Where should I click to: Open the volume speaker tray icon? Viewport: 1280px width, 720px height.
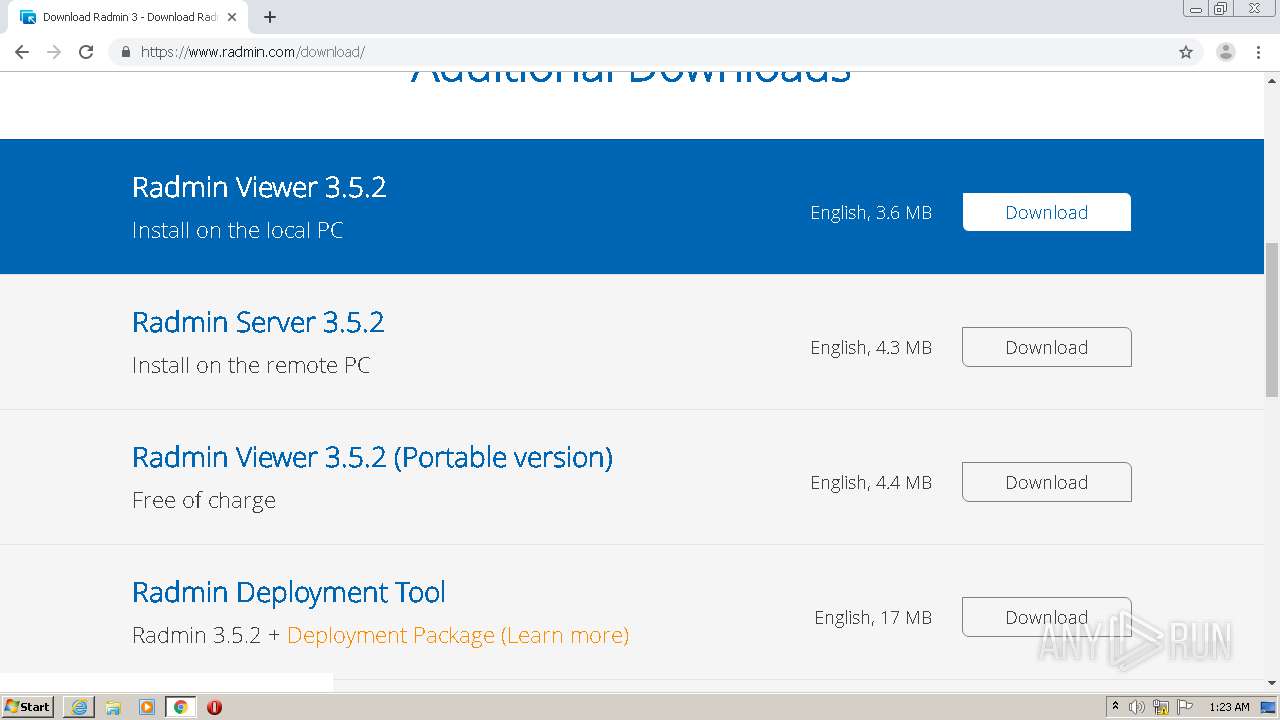pyautogui.click(x=1137, y=707)
